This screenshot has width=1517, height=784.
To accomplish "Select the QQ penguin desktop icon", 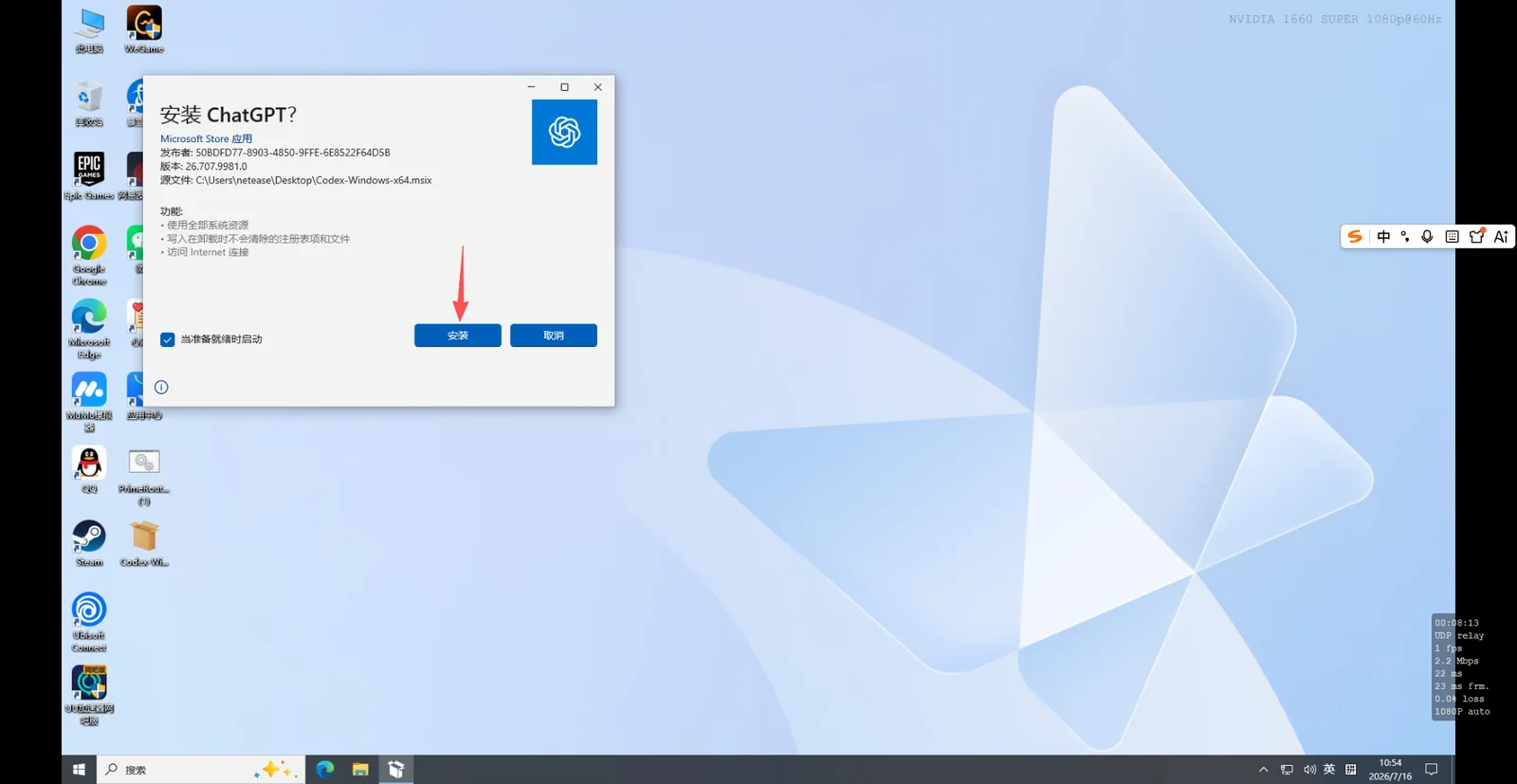I will (89, 470).
